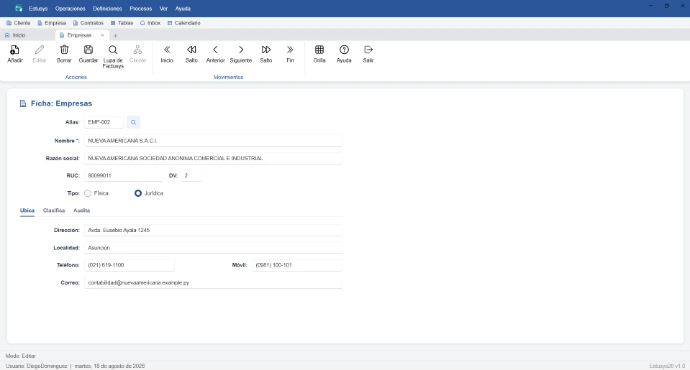Open the Ver menu

164,8
